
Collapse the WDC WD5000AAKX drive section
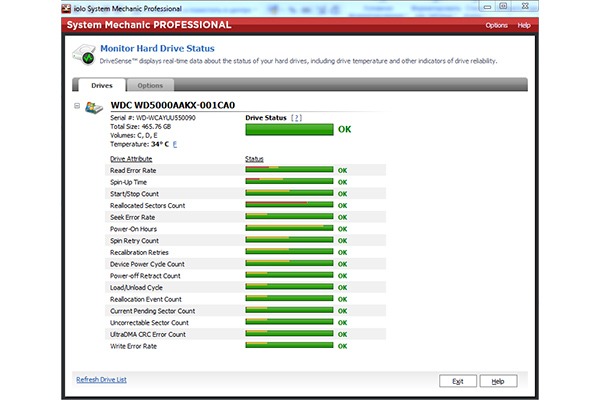[x=77, y=106]
